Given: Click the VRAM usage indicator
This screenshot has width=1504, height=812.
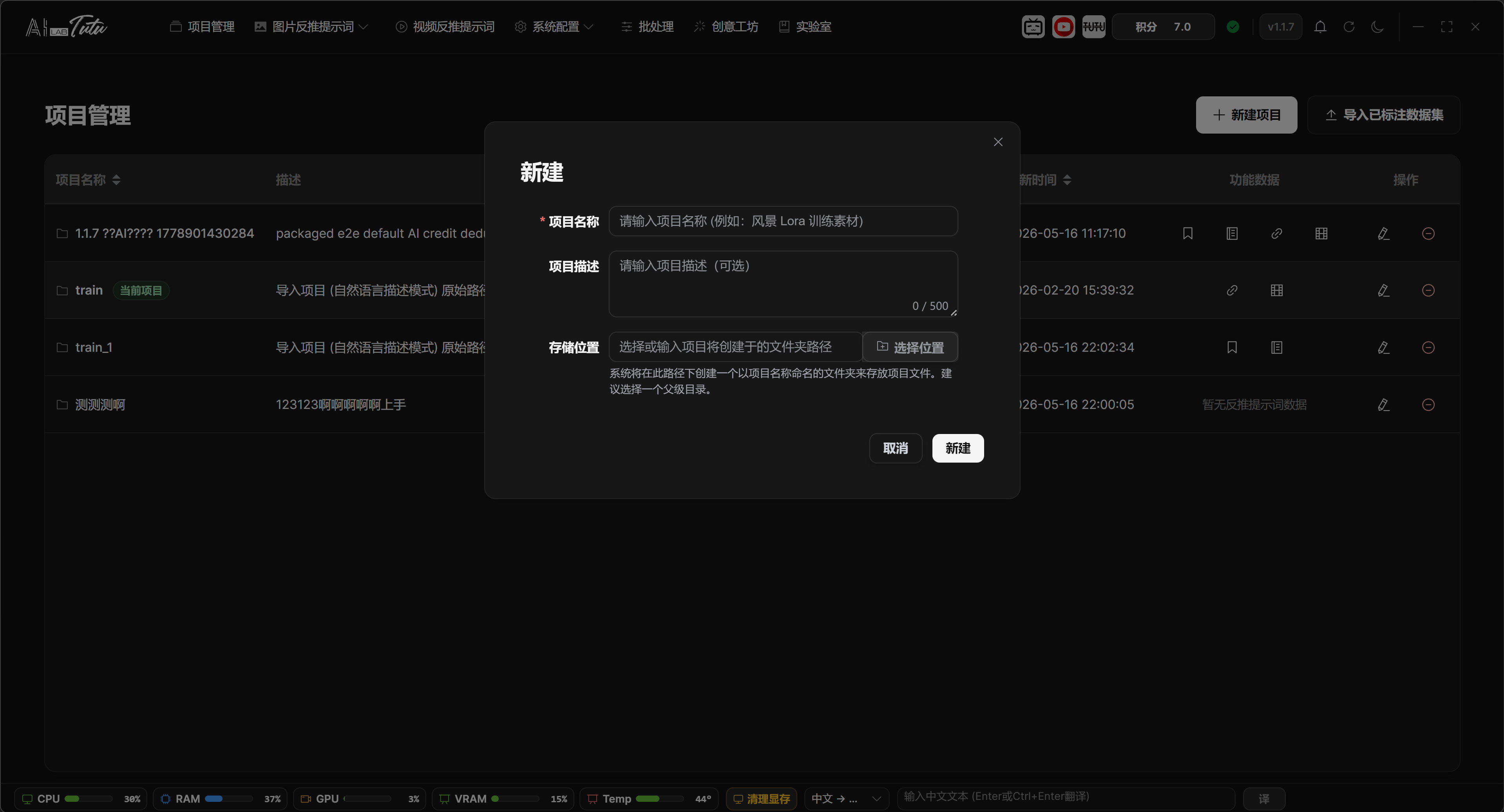Looking at the screenshot, I should (x=503, y=798).
